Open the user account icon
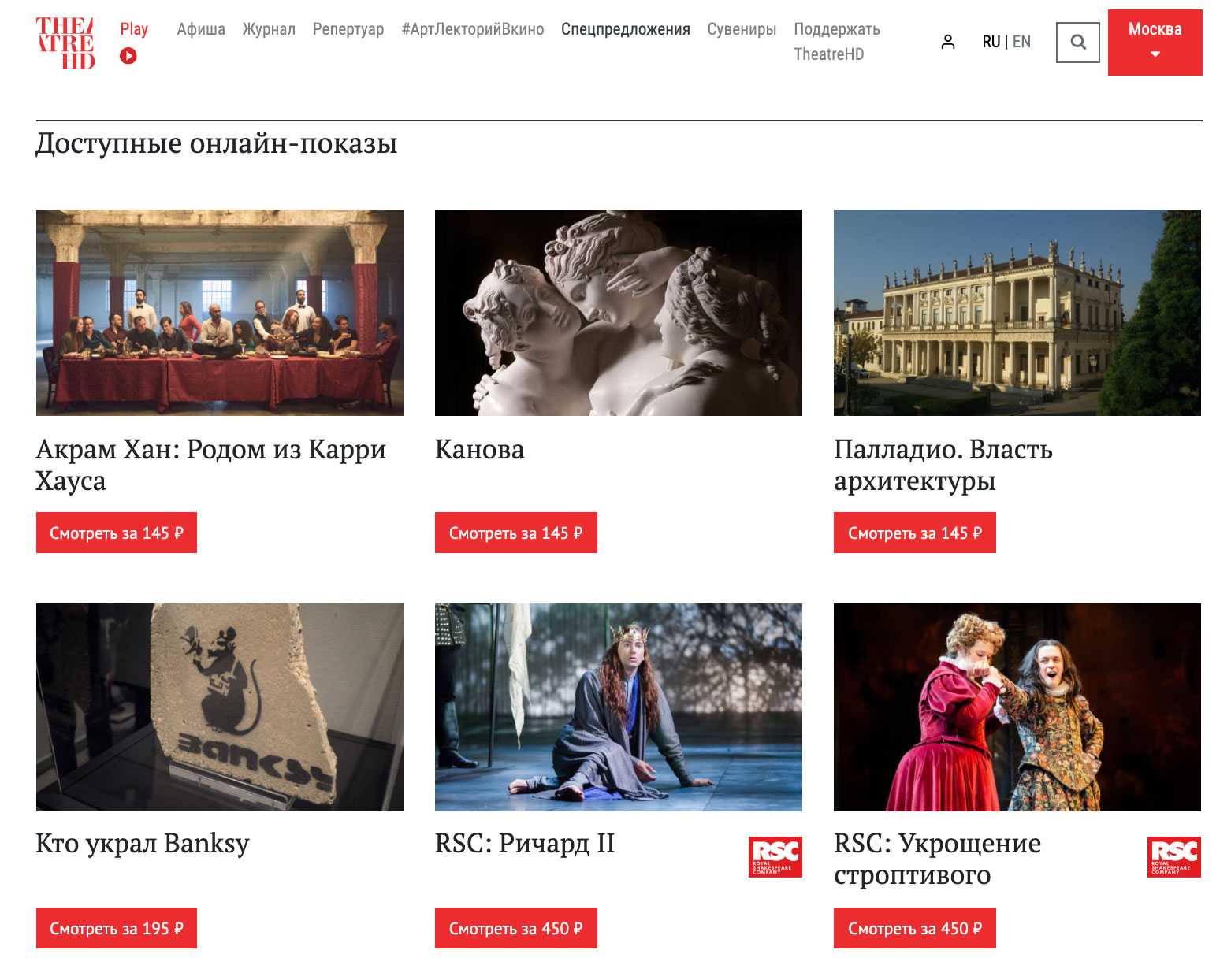The width and height of the screenshot is (1231, 980). (948, 42)
